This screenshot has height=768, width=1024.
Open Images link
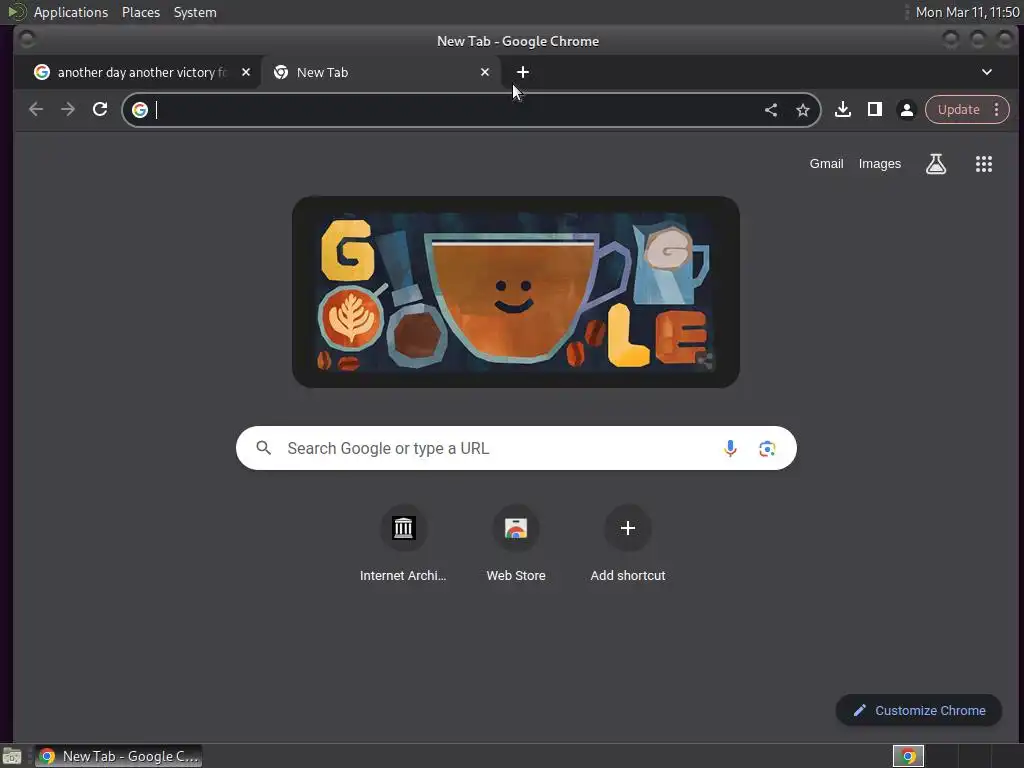(x=880, y=164)
